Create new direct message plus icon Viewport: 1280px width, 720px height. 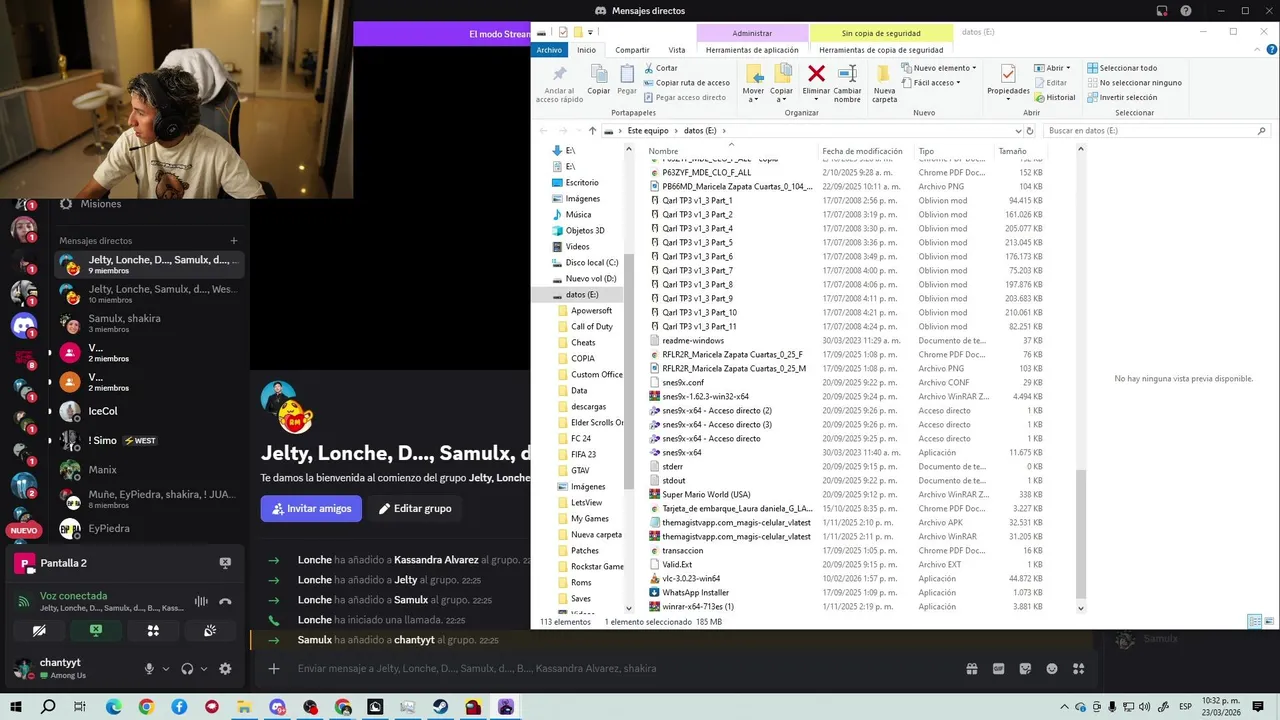coord(234,241)
